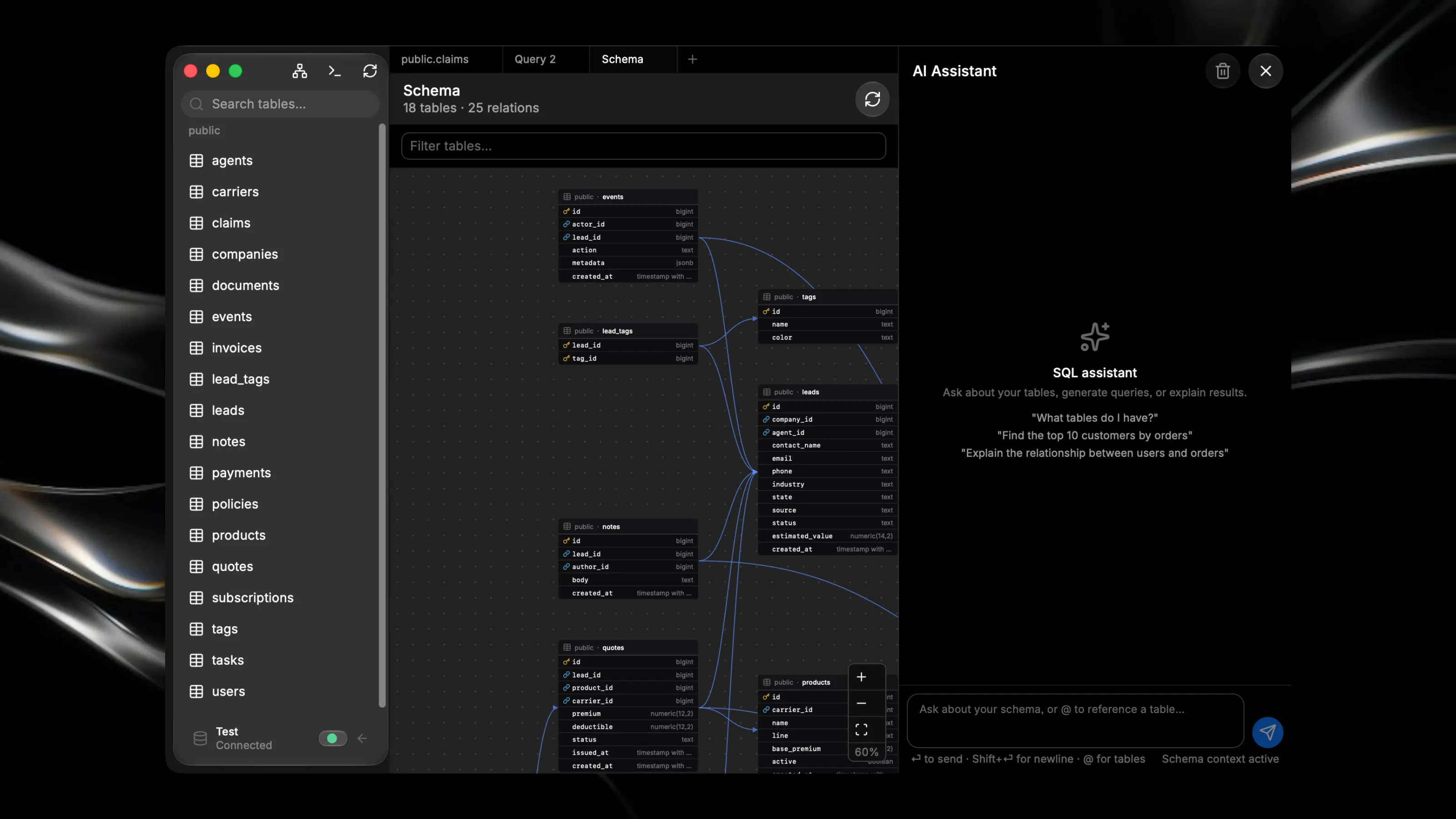Add a new tab with plus icon
This screenshot has height=819, width=1456.
(x=693, y=59)
